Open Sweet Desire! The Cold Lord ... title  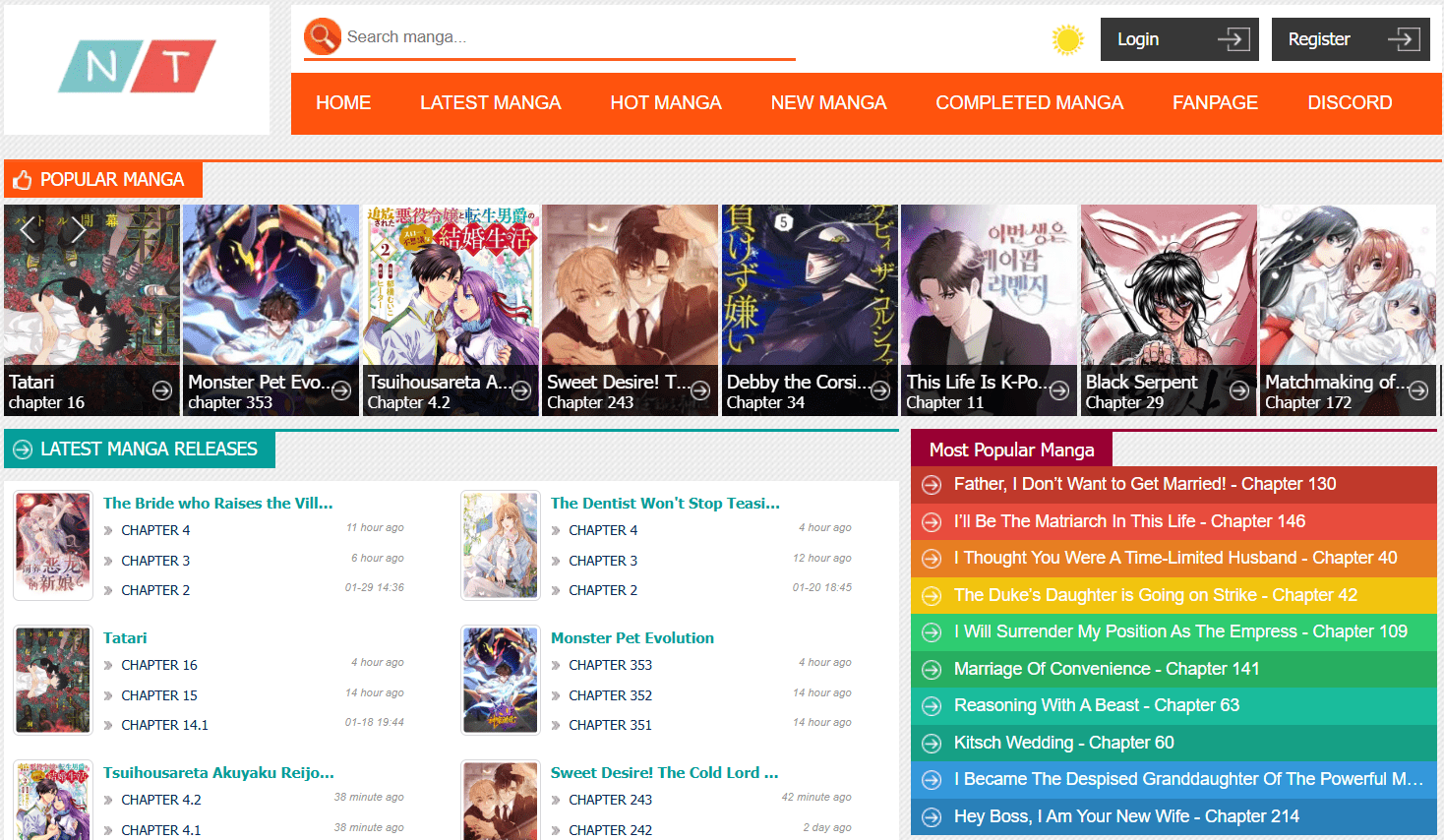pos(664,772)
